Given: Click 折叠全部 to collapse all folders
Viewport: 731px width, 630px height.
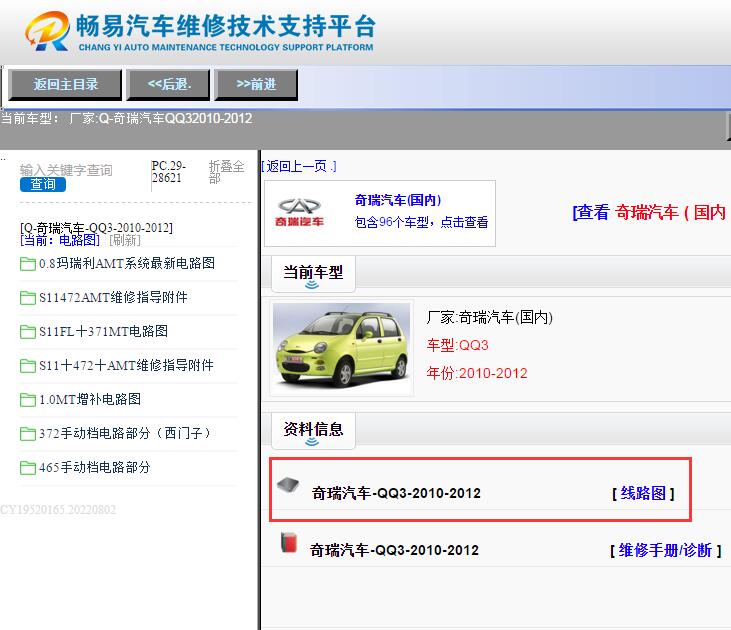Looking at the screenshot, I should click(227, 172).
